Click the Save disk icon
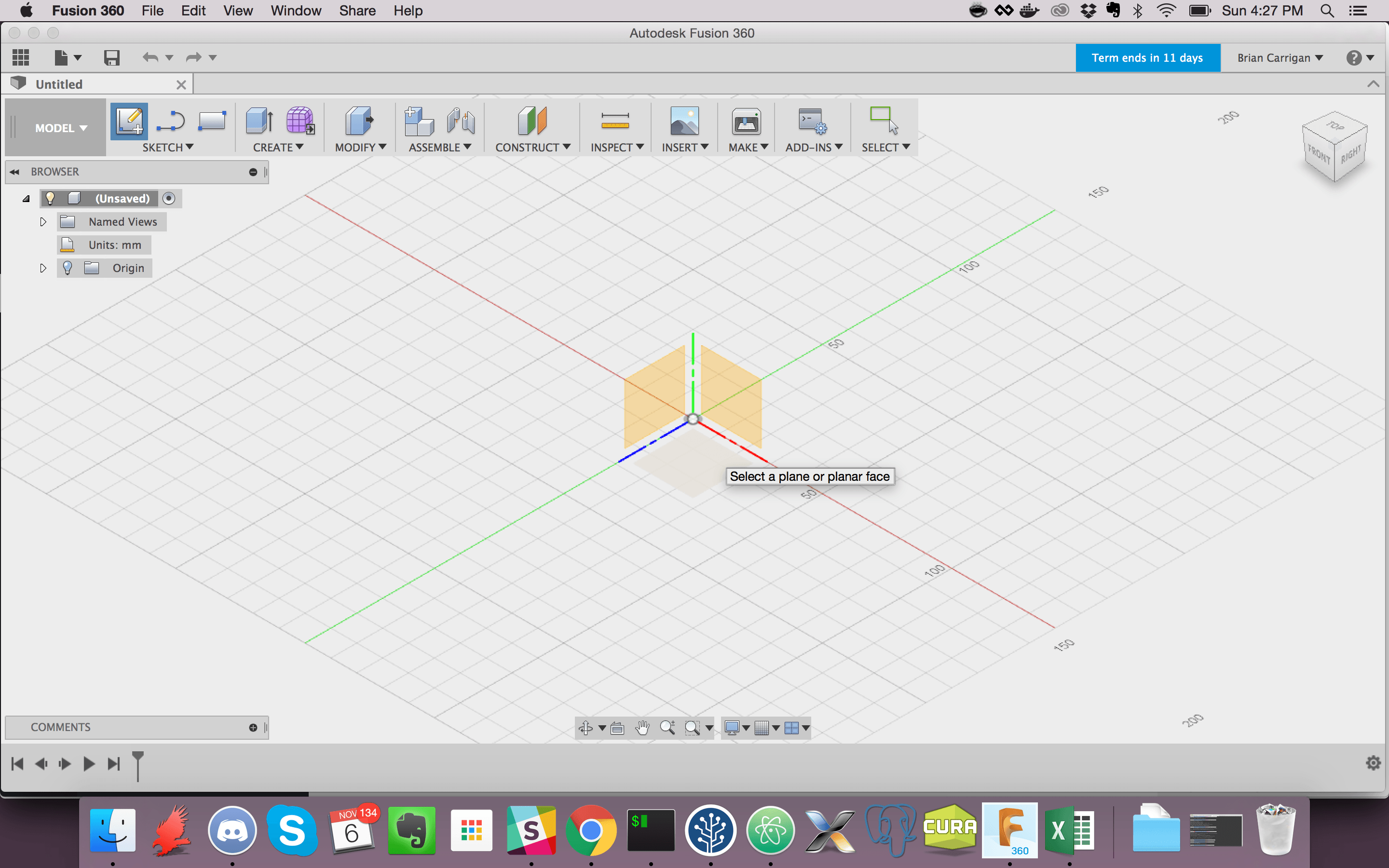1389x868 pixels. (x=111, y=57)
